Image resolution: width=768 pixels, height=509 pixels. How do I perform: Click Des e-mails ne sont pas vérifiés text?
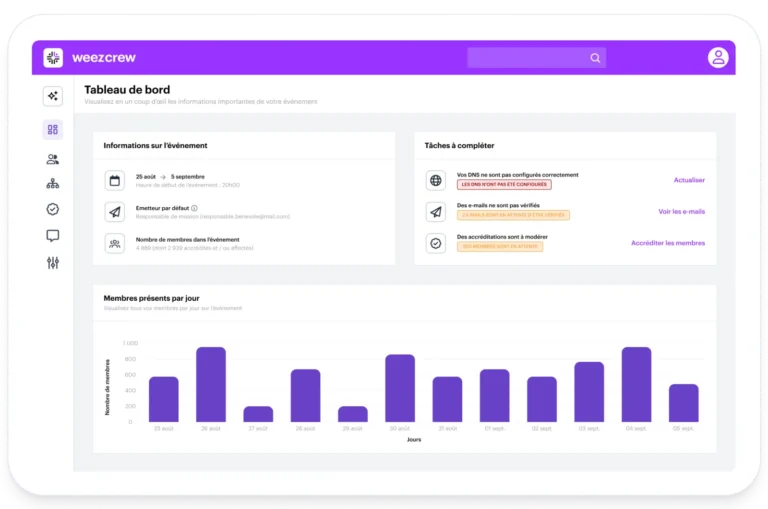[x=498, y=206]
